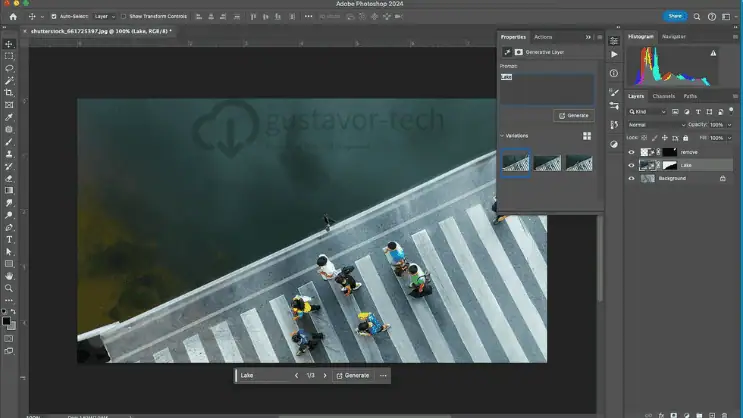Enable Show Transform Controls checkbox
The width and height of the screenshot is (743, 418).
coord(123,17)
